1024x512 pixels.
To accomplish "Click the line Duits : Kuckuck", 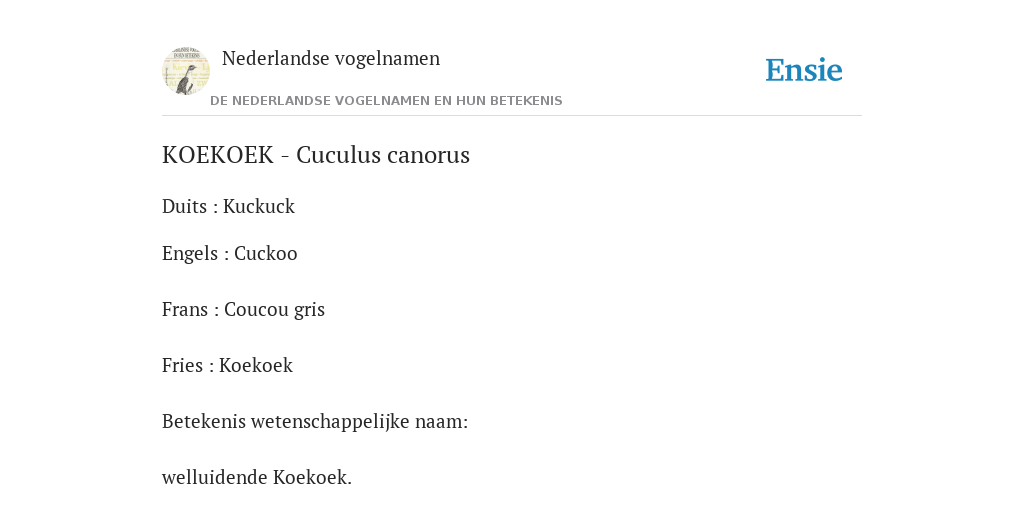I will pyautogui.click(x=229, y=206).
